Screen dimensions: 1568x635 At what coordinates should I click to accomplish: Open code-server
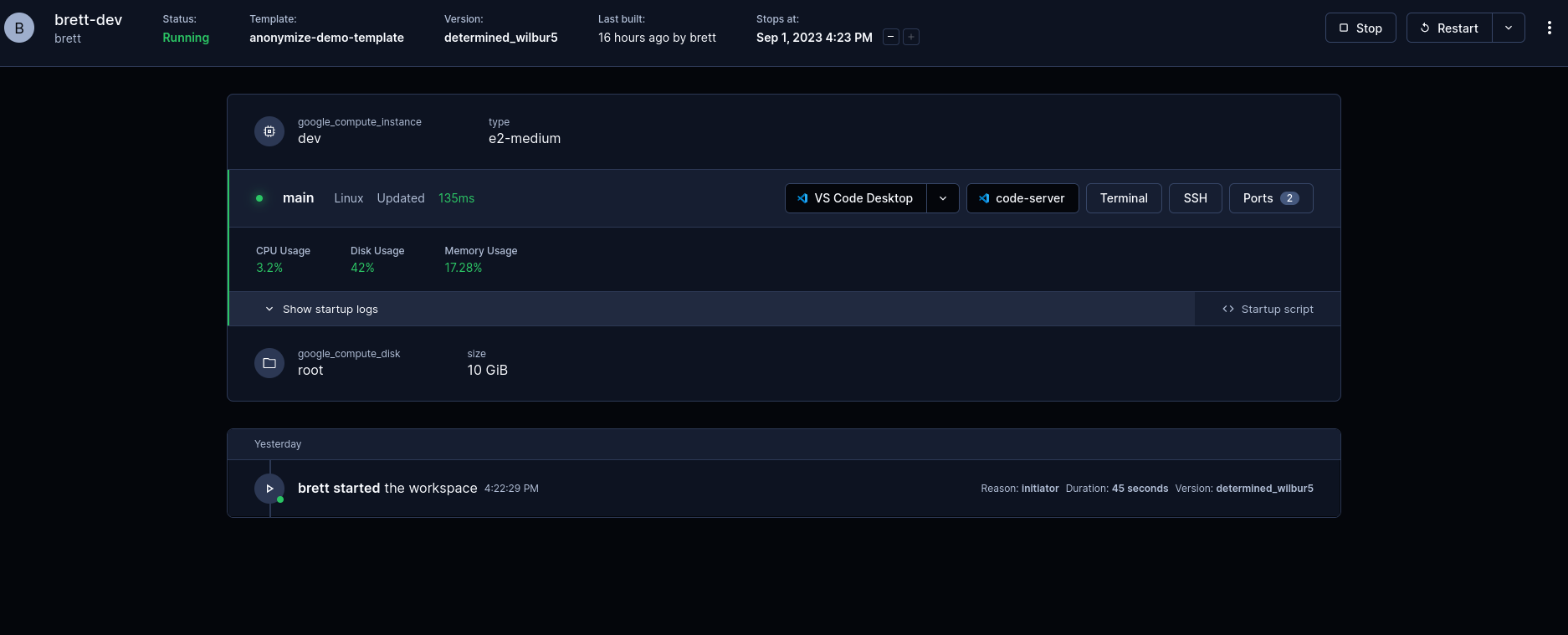[x=1022, y=198]
